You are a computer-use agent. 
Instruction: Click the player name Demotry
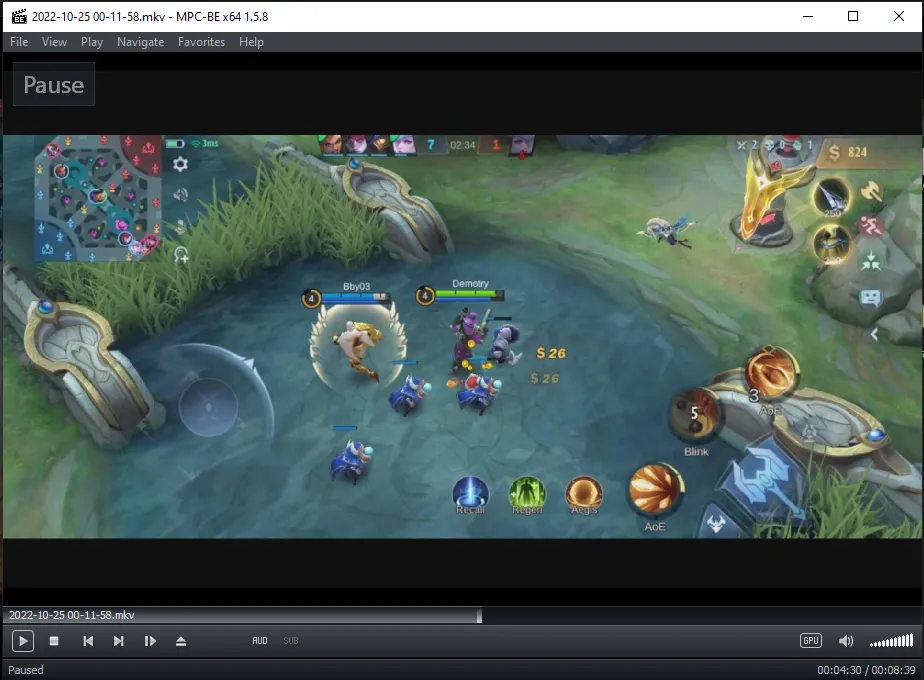point(470,283)
